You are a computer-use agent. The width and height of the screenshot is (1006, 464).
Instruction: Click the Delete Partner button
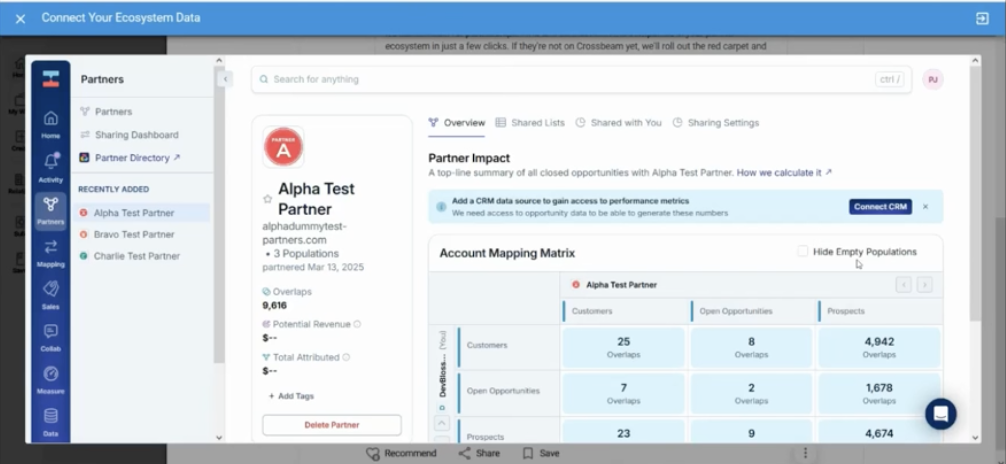[x=332, y=425]
